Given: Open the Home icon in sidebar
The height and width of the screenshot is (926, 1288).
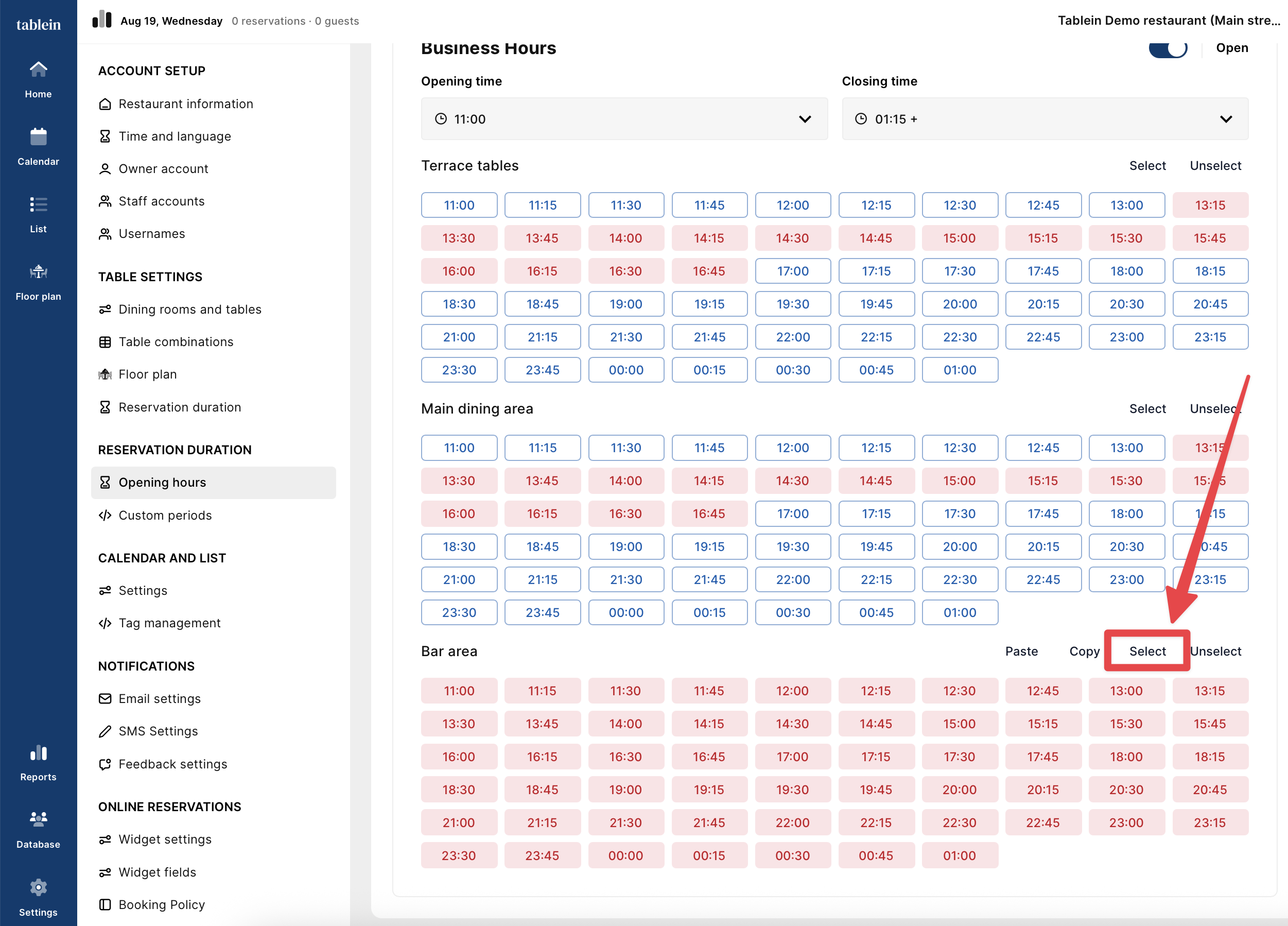Looking at the screenshot, I should click(x=38, y=70).
